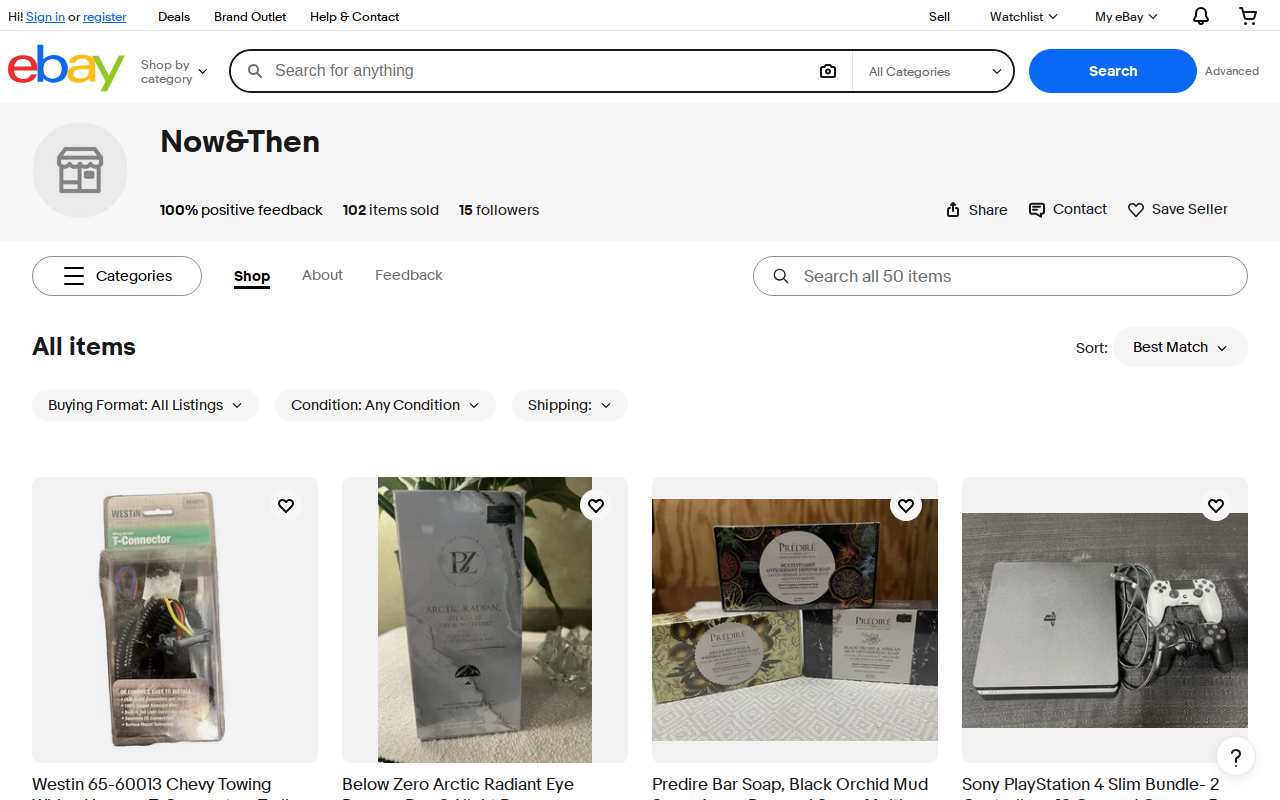1280x800 pixels.
Task: Open Sony PlayStation 4 Slim Bundle listing title
Action: 1091,785
